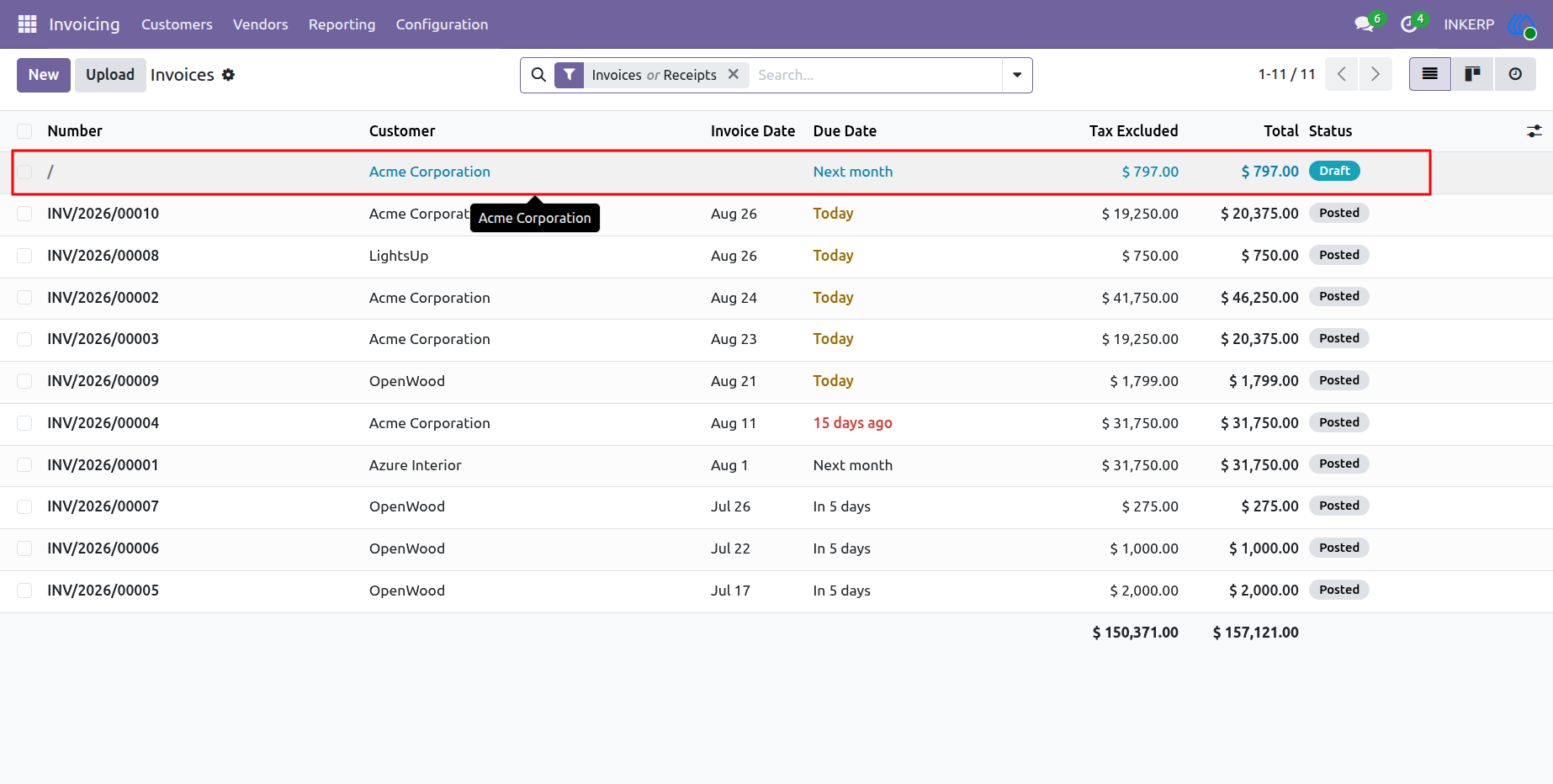
Task: Click the New button
Action: coord(44,75)
